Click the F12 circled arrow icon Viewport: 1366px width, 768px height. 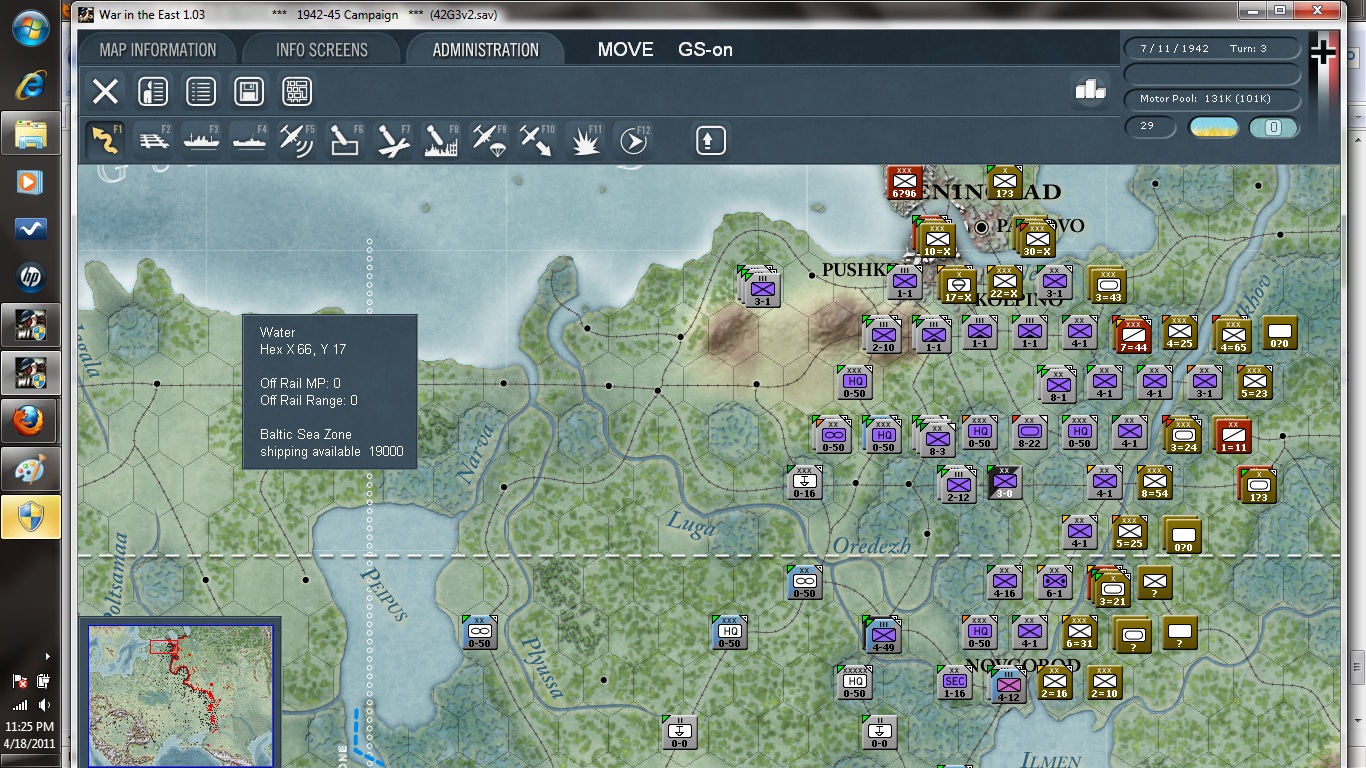[633, 140]
